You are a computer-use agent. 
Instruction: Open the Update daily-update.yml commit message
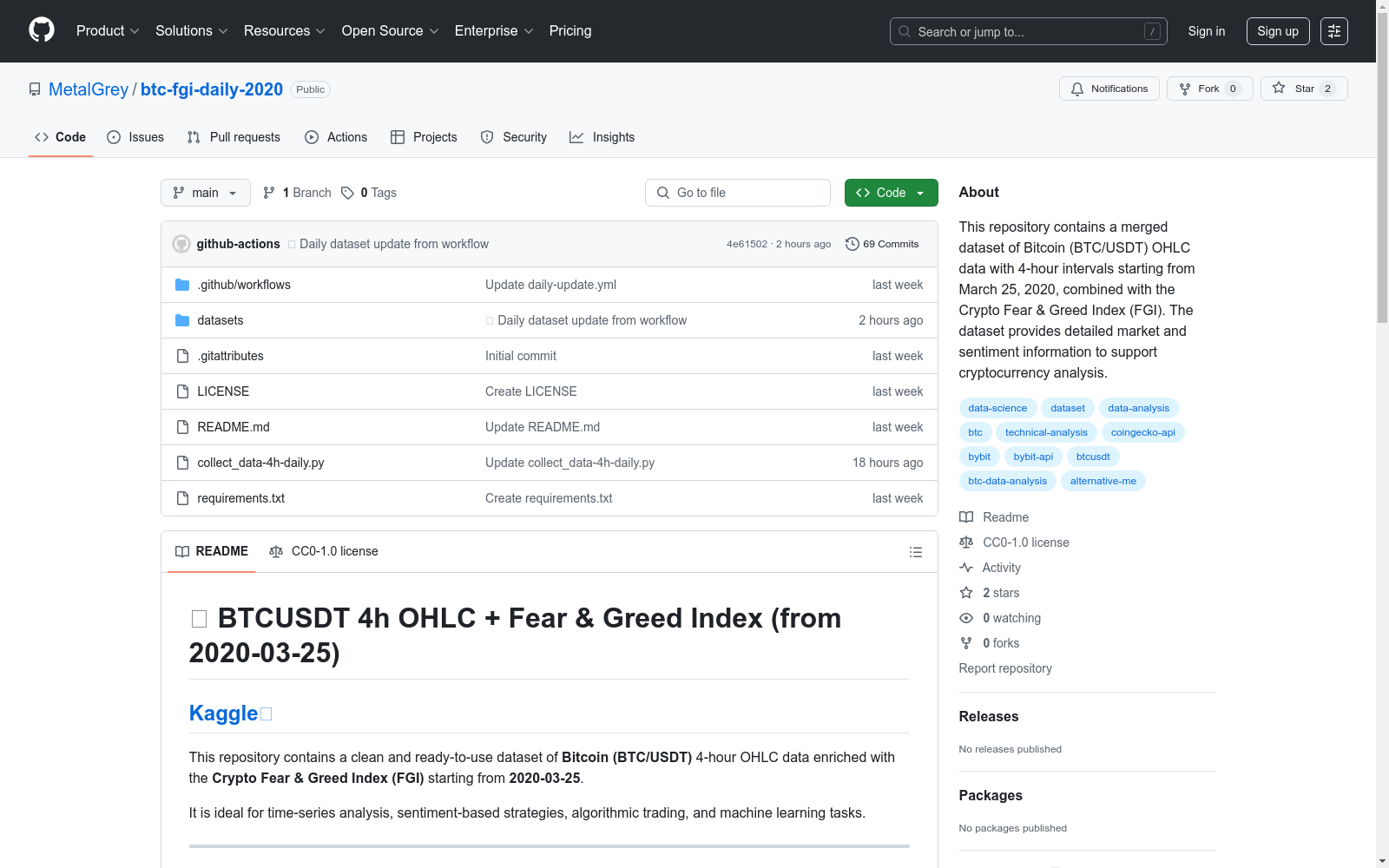550,285
